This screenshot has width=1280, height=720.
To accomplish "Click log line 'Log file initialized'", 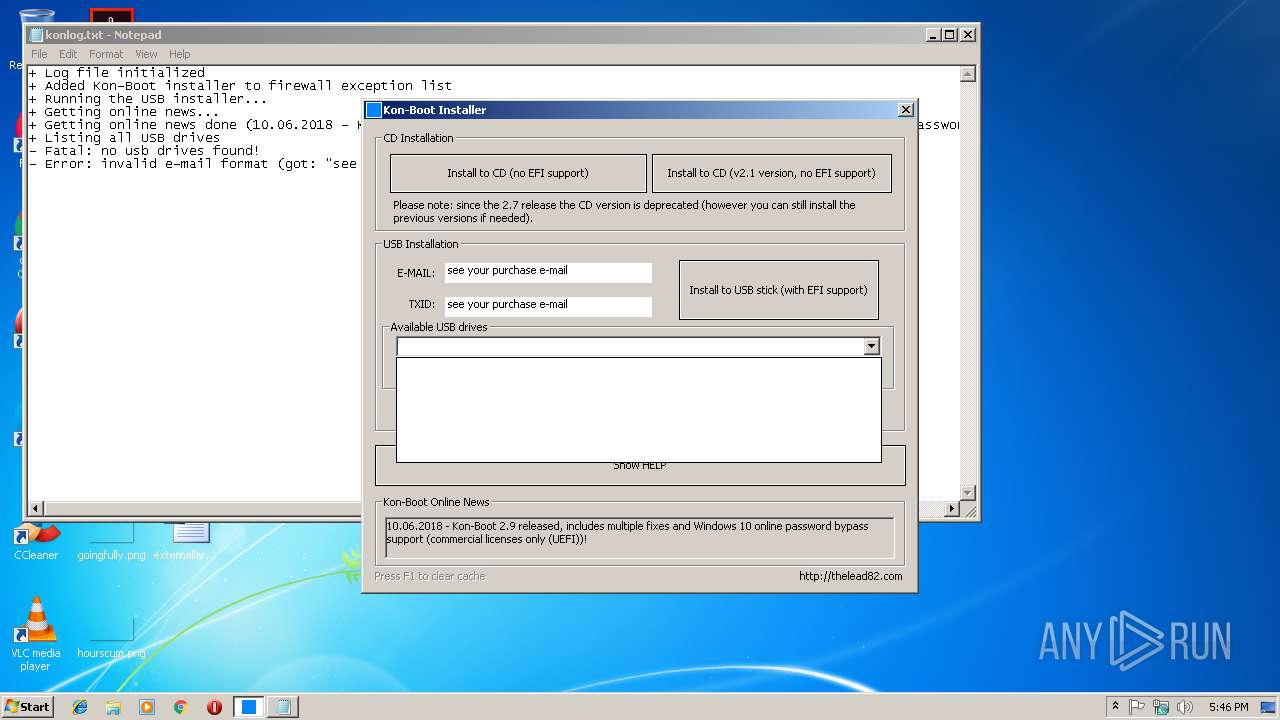I will point(117,73).
